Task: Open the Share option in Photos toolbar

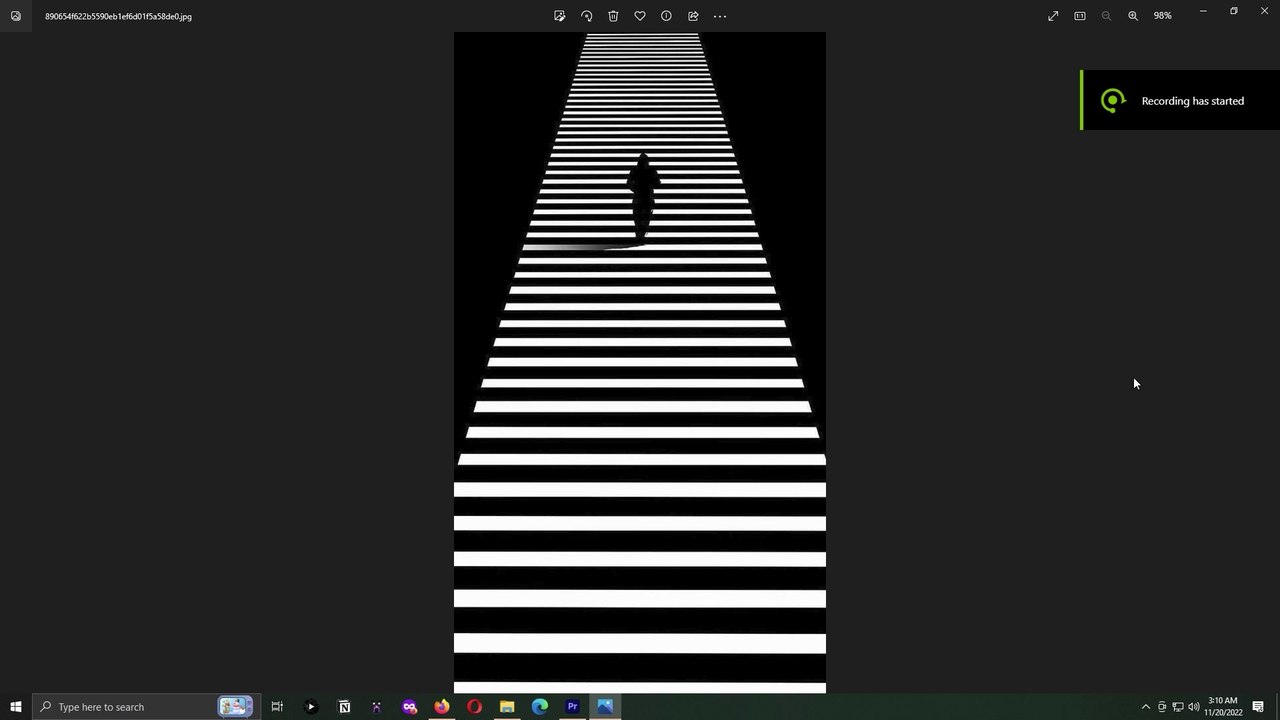Action: point(693,16)
